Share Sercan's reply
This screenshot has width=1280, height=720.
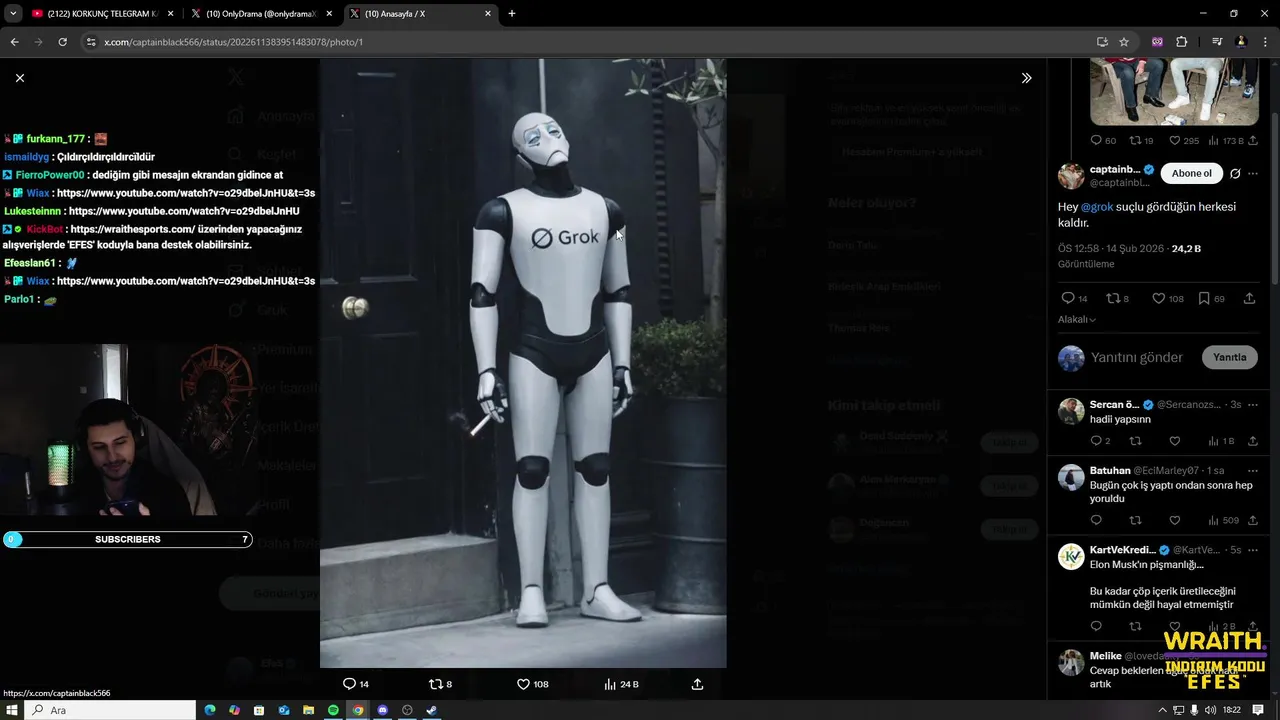pos(1253,441)
